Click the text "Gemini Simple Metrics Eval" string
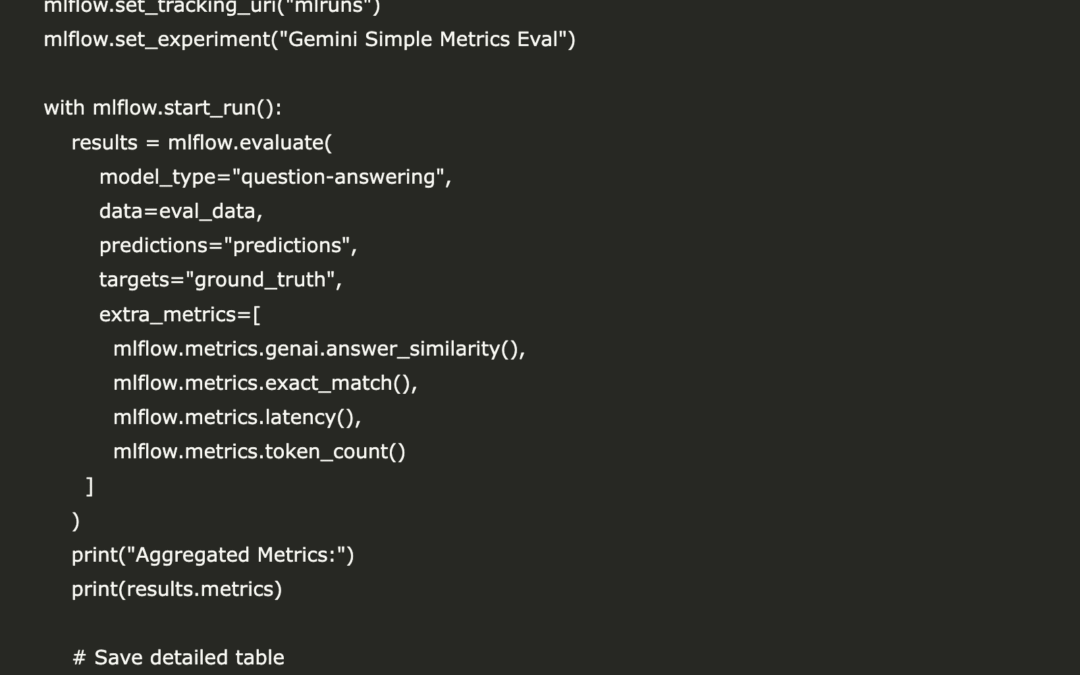The width and height of the screenshot is (1080, 675). coord(422,39)
